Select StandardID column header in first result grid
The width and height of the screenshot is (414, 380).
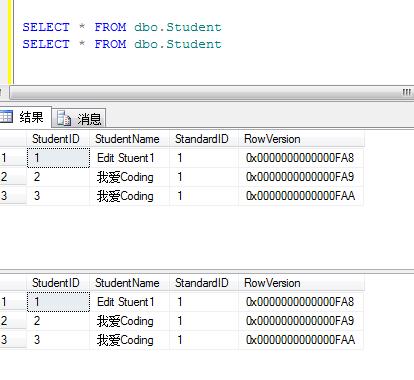[204, 139]
